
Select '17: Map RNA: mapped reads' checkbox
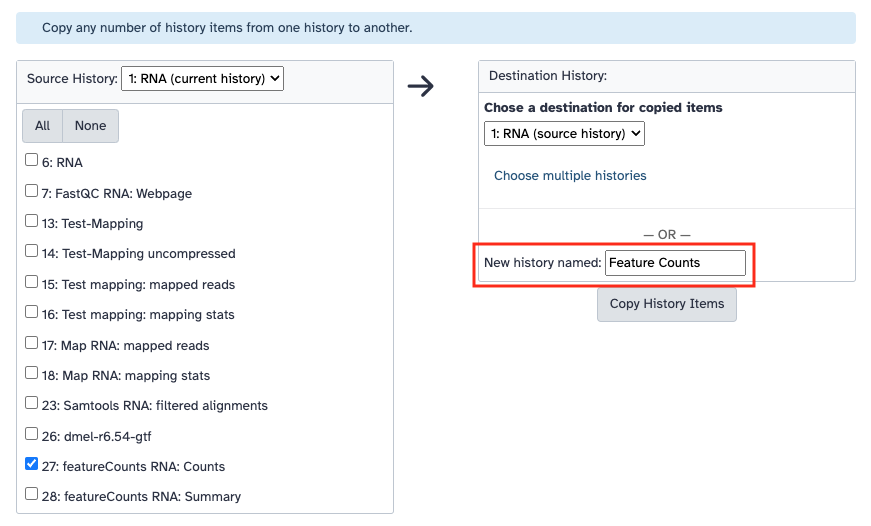[x=32, y=343]
